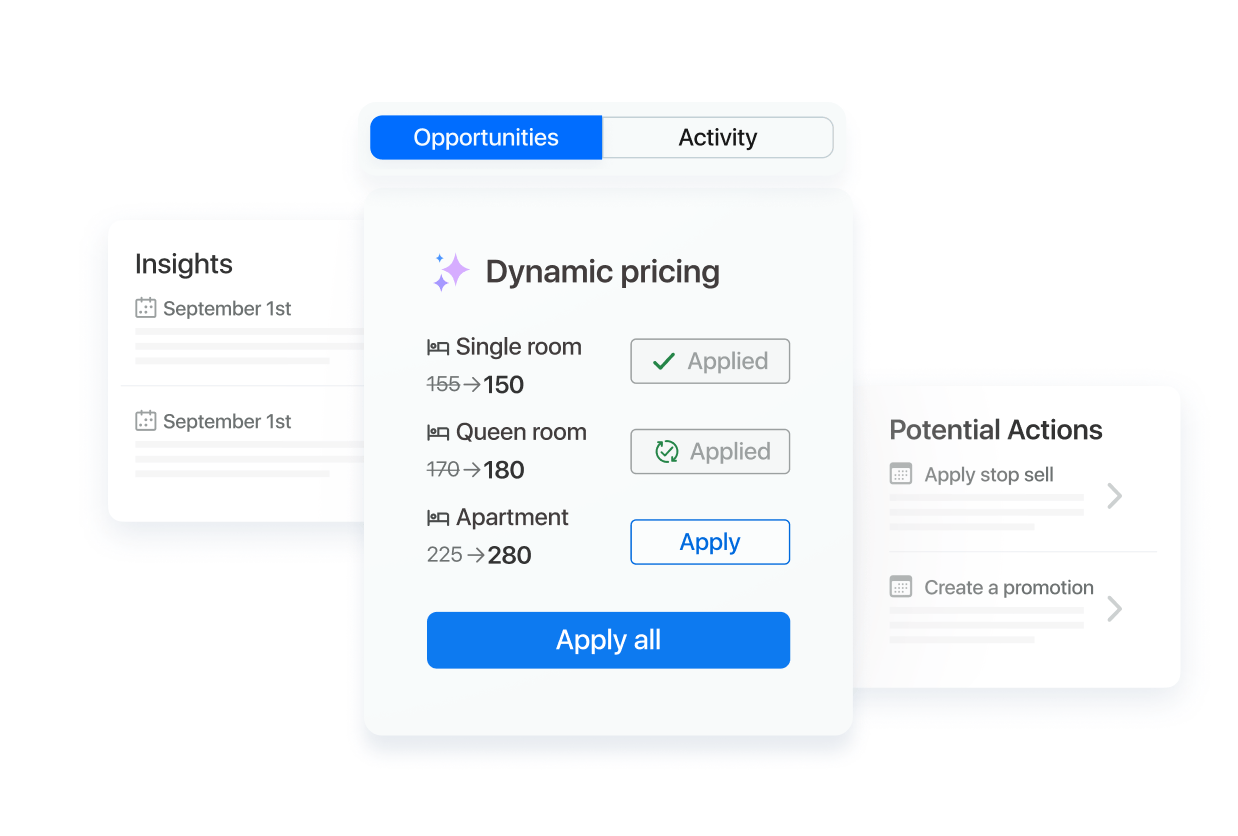
Task: Select the Apply stop sell action
Action: [x=988, y=475]
